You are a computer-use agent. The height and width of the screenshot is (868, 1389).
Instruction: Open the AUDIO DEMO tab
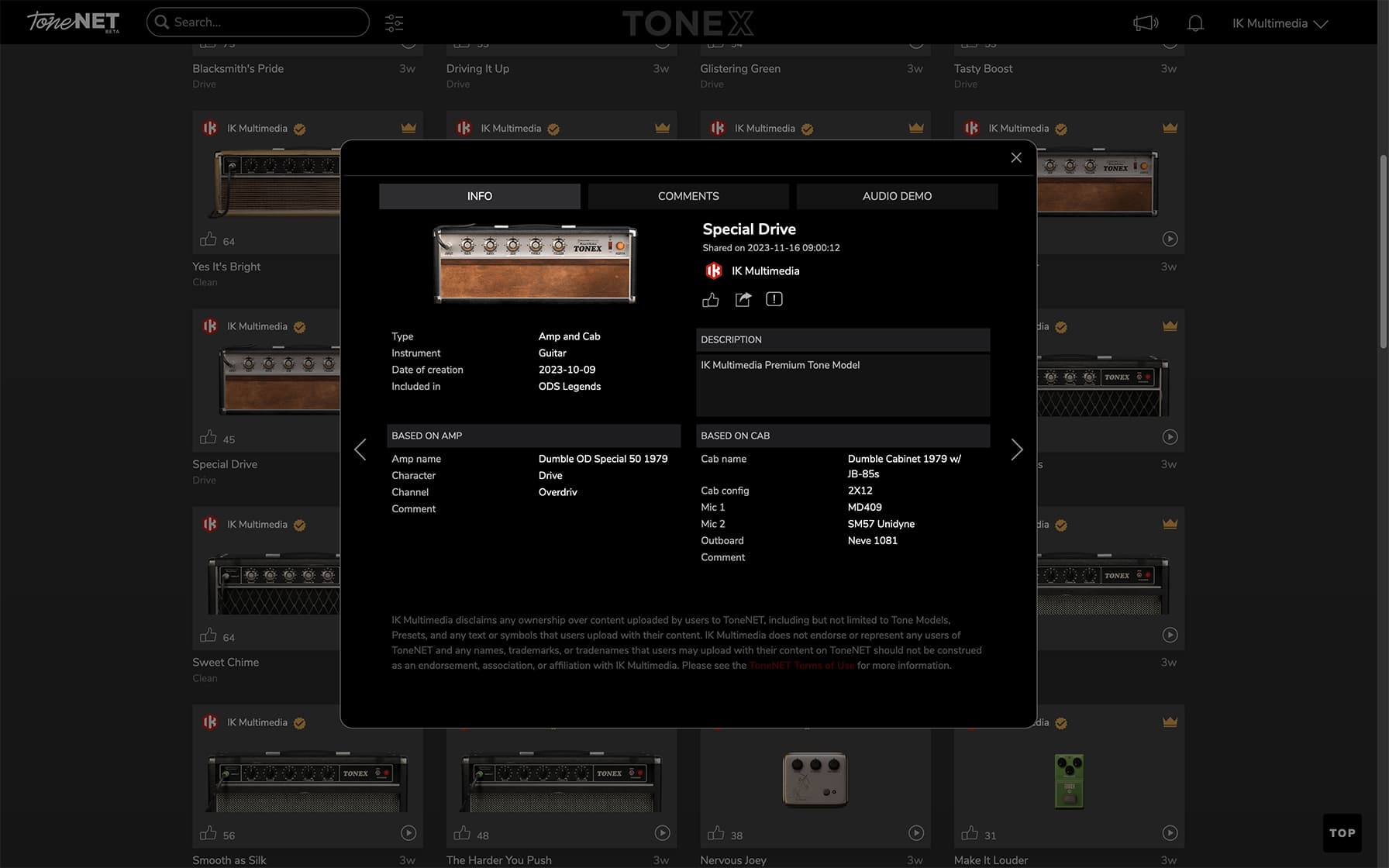[x=896, y=196]
